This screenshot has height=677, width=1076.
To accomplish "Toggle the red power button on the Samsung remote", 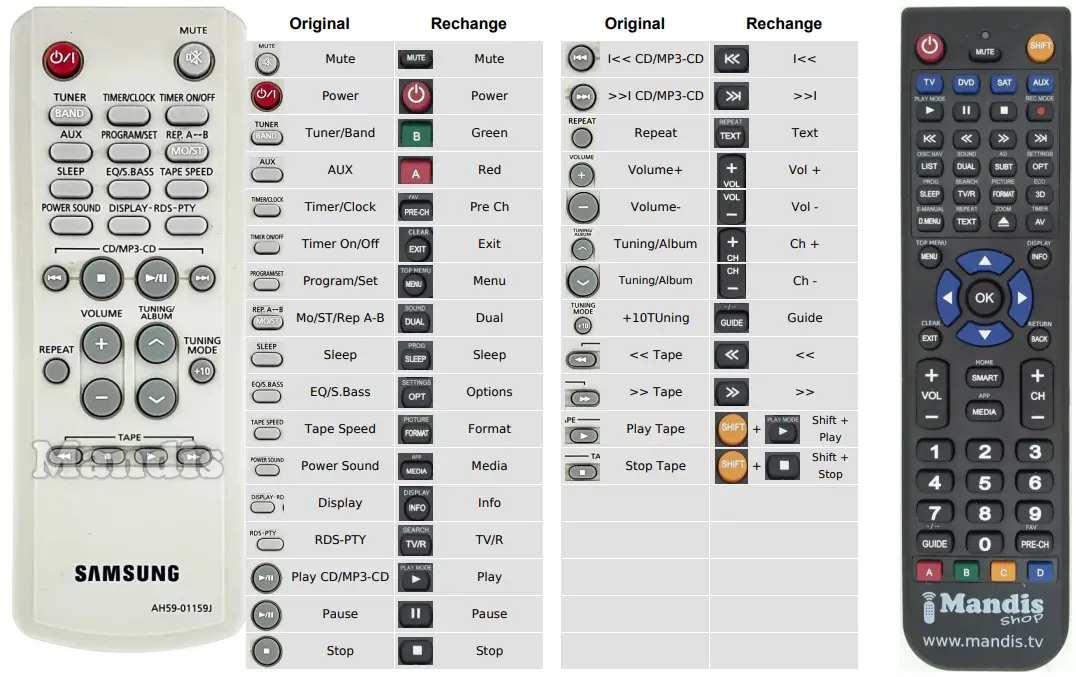I will click(62, 61).
